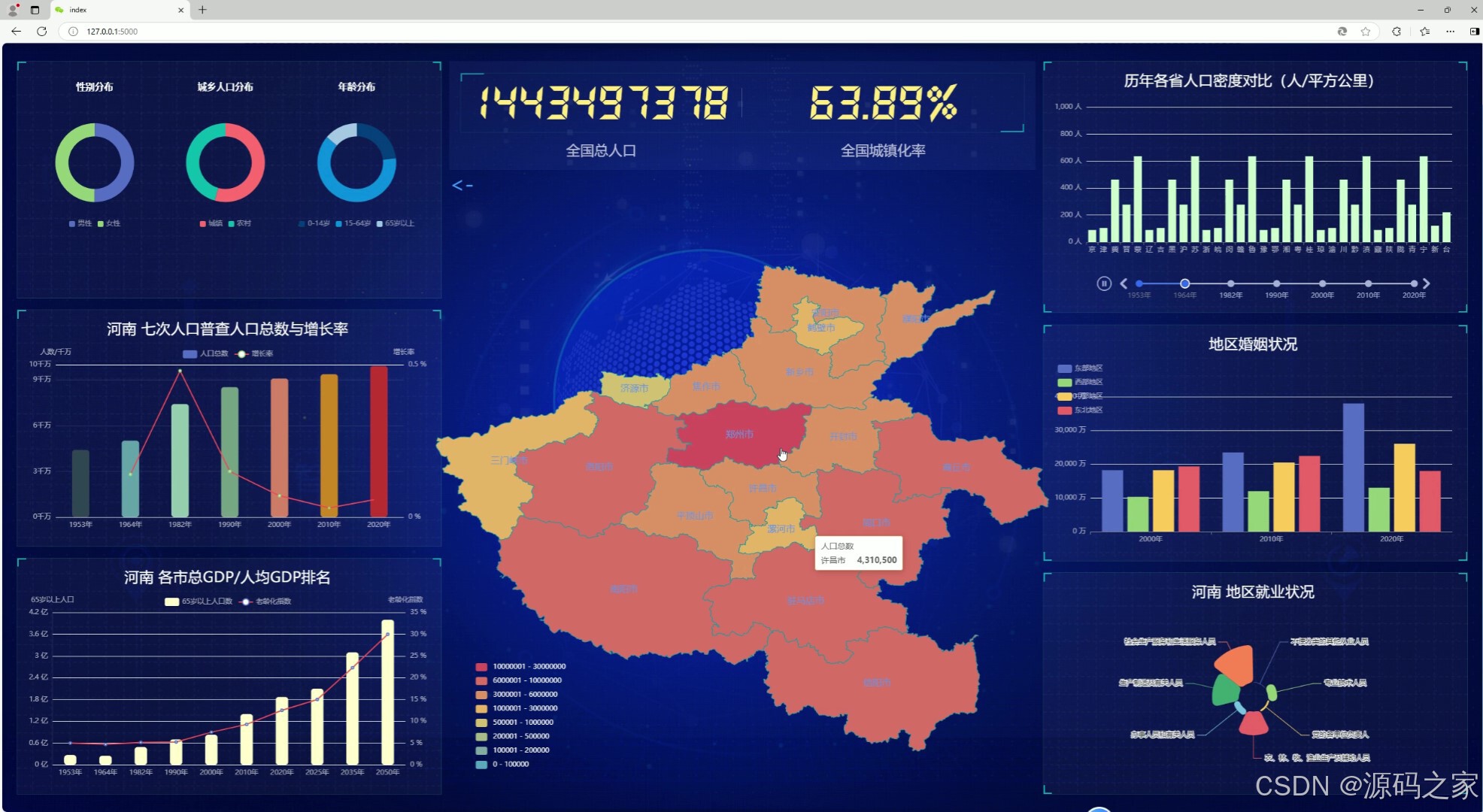Jump to 2000年 on the timeline
Screen dimensions: 1483x812
[1322, 284]
